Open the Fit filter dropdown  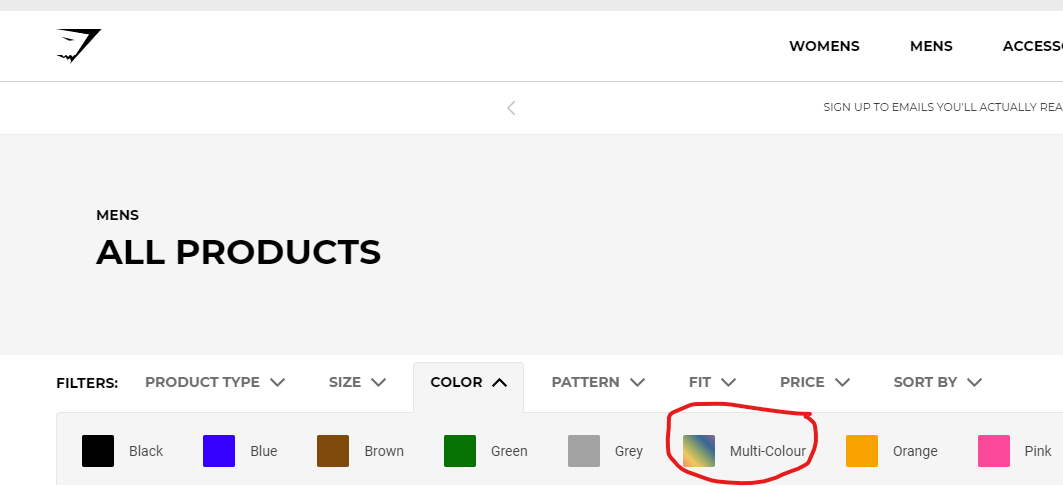tap(712, 382)
